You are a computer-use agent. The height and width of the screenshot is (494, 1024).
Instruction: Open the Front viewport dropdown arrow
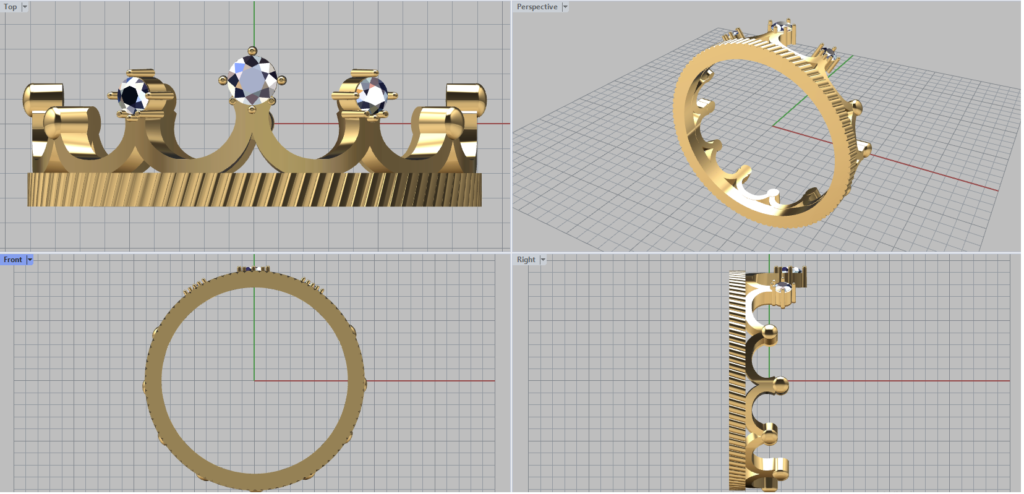pyautogui.click(x=30, y=260)
